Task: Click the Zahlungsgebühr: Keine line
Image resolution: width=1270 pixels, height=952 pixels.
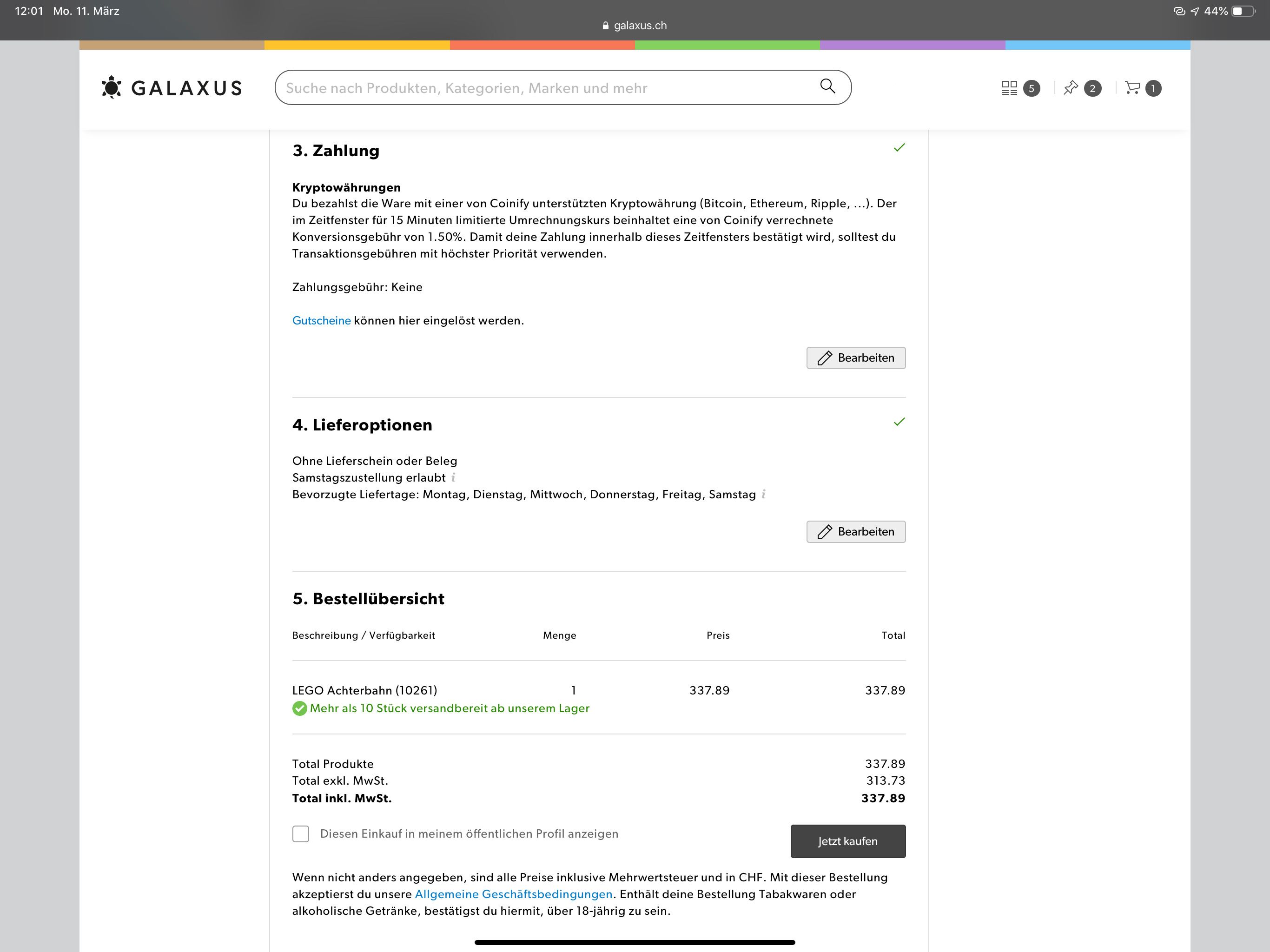Action: click(x=357, y=287)
